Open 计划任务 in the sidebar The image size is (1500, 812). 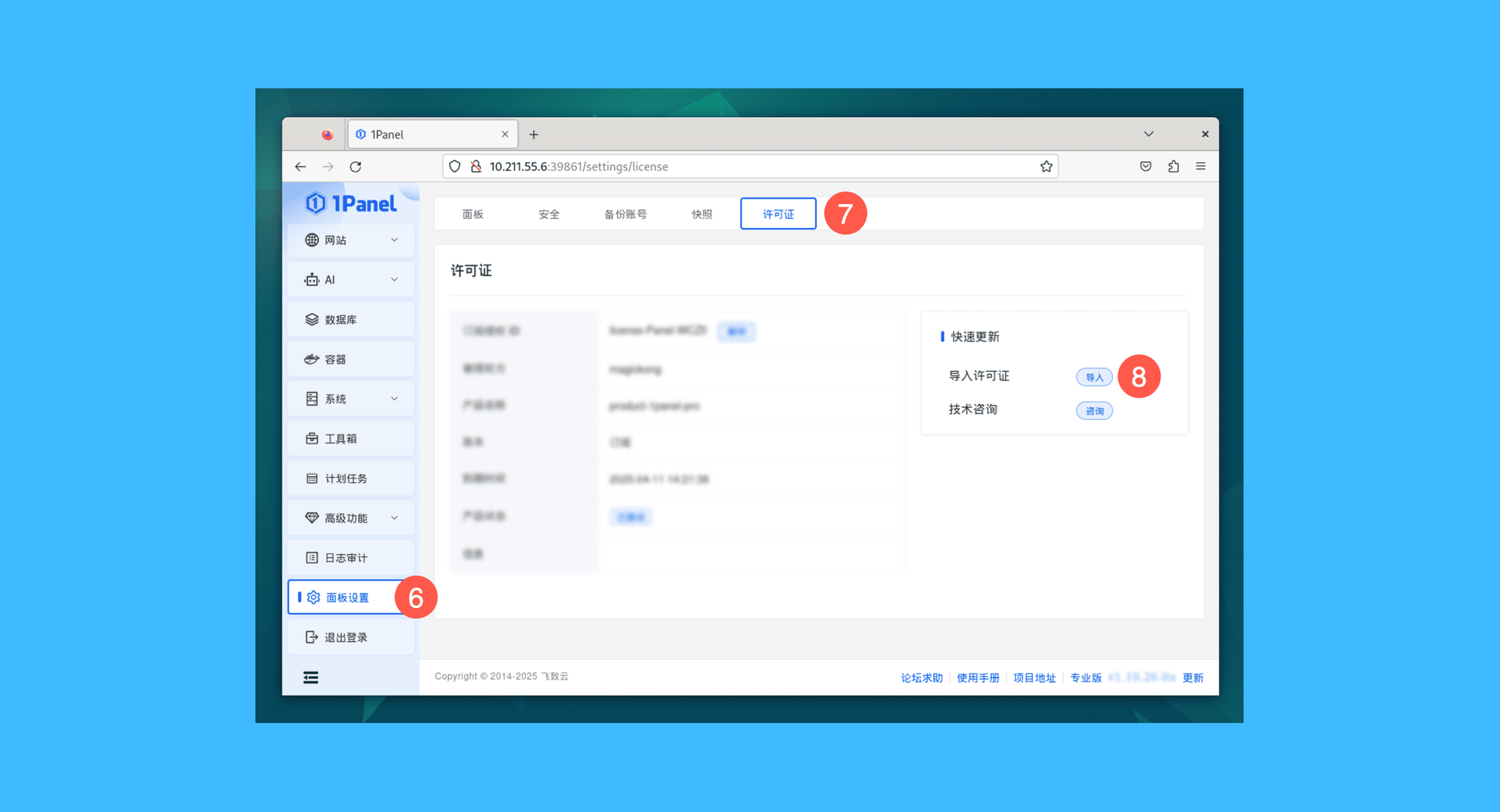pos(351,478)
